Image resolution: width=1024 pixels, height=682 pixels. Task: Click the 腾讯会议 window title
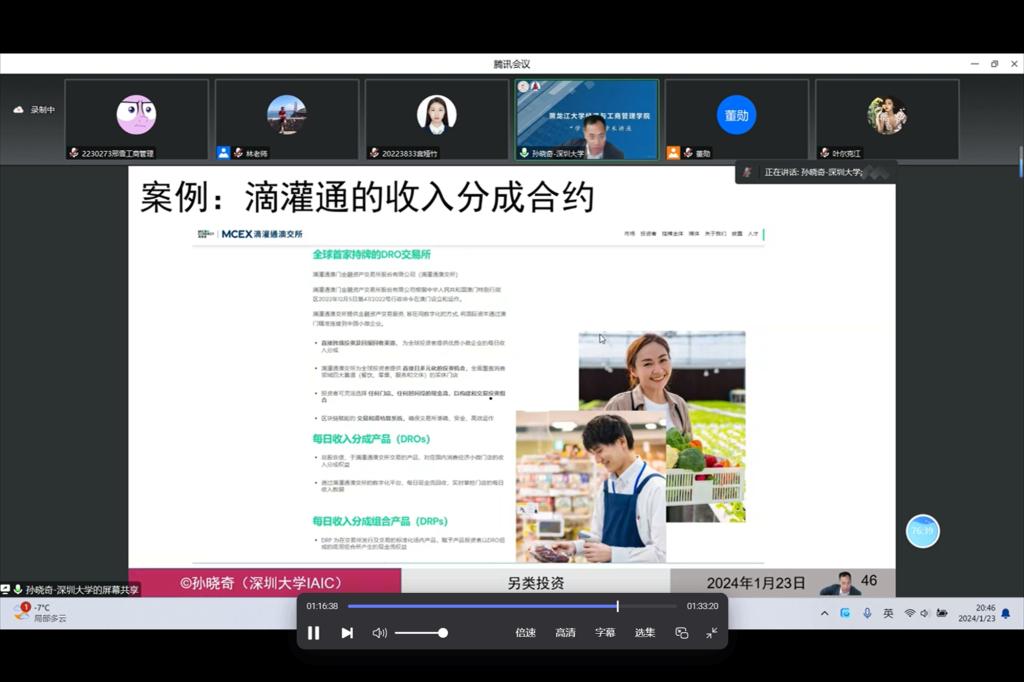(511, 64)
